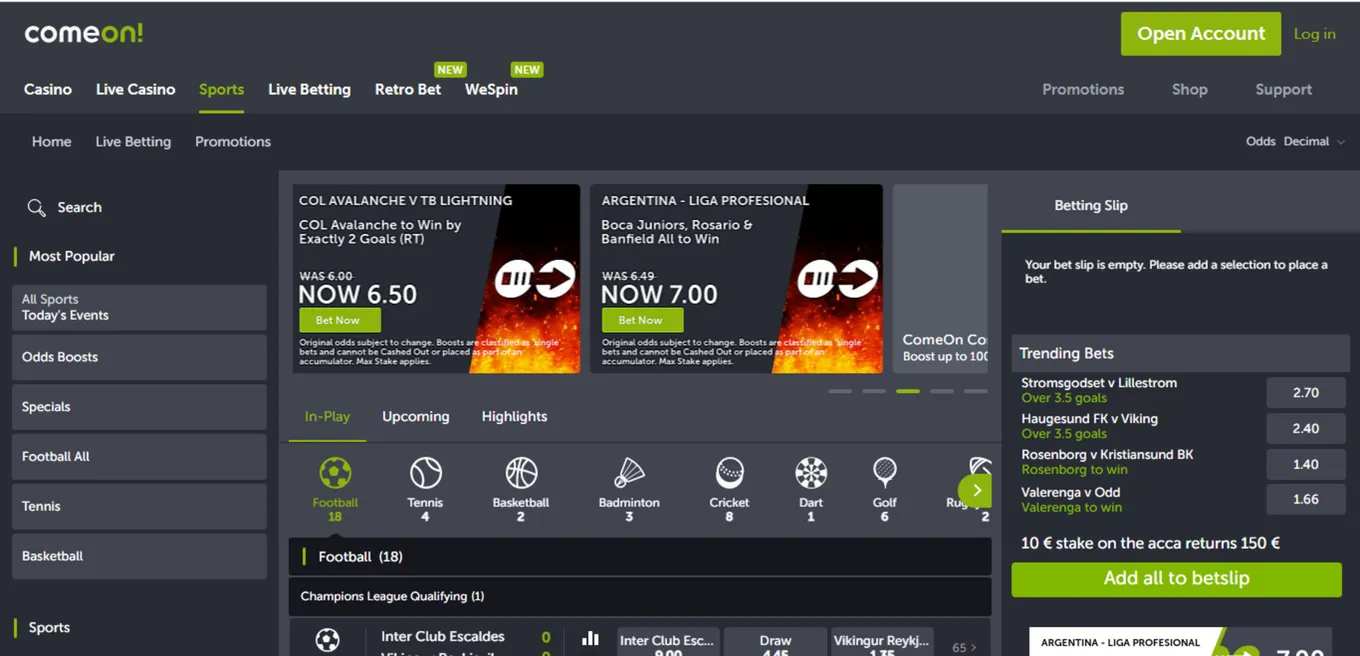This screenshot has height=656, width=1360.
Task: Open the Support link
Action: [x=1284, y=89]
